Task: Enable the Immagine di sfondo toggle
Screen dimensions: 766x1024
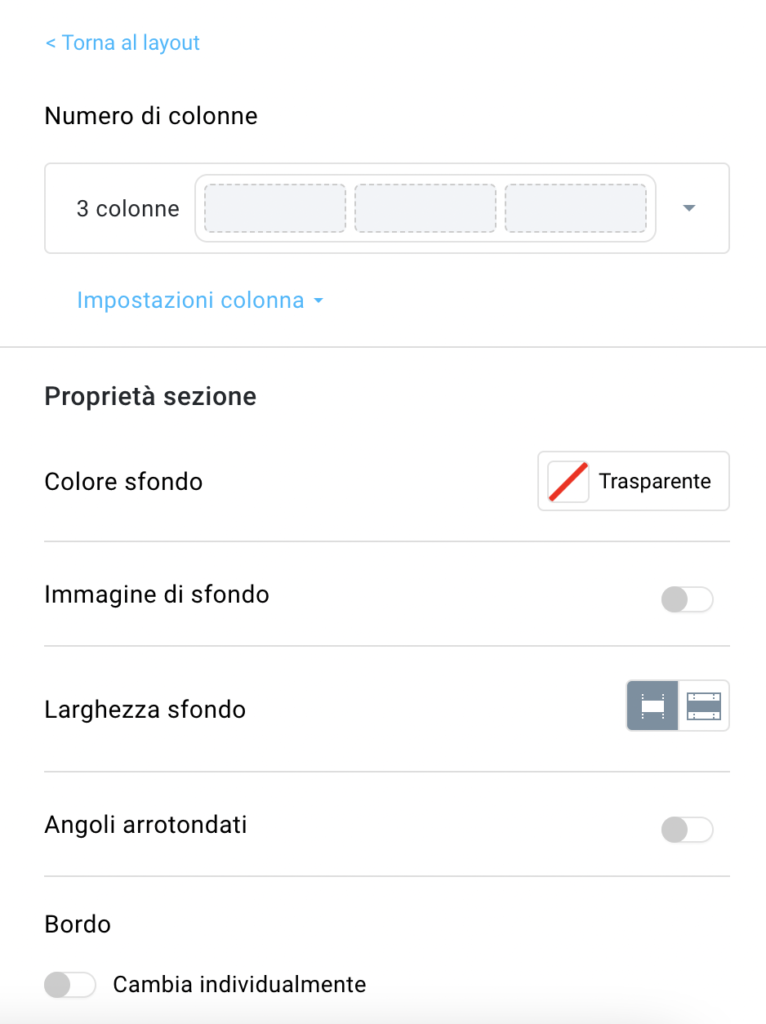Action: [687, 600]
